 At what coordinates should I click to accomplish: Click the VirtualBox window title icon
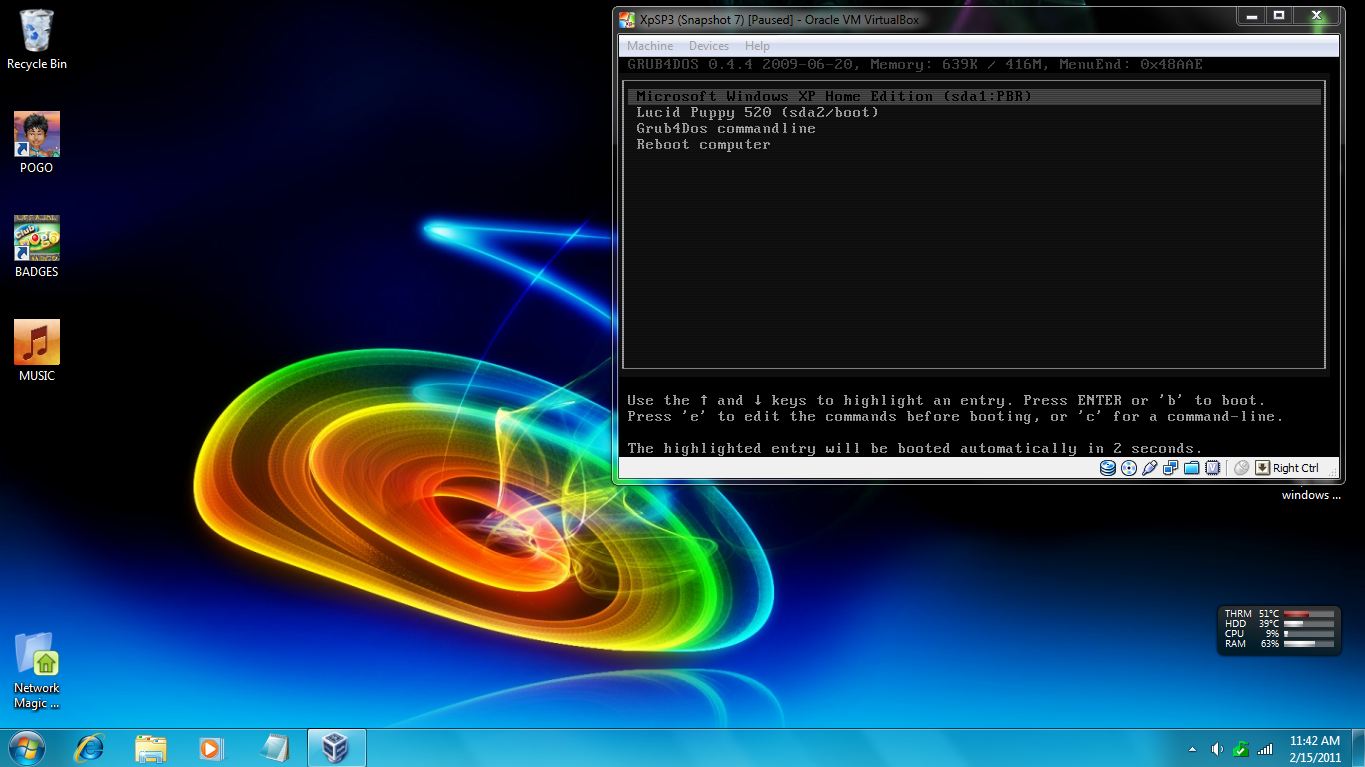[x=627, y=20]
